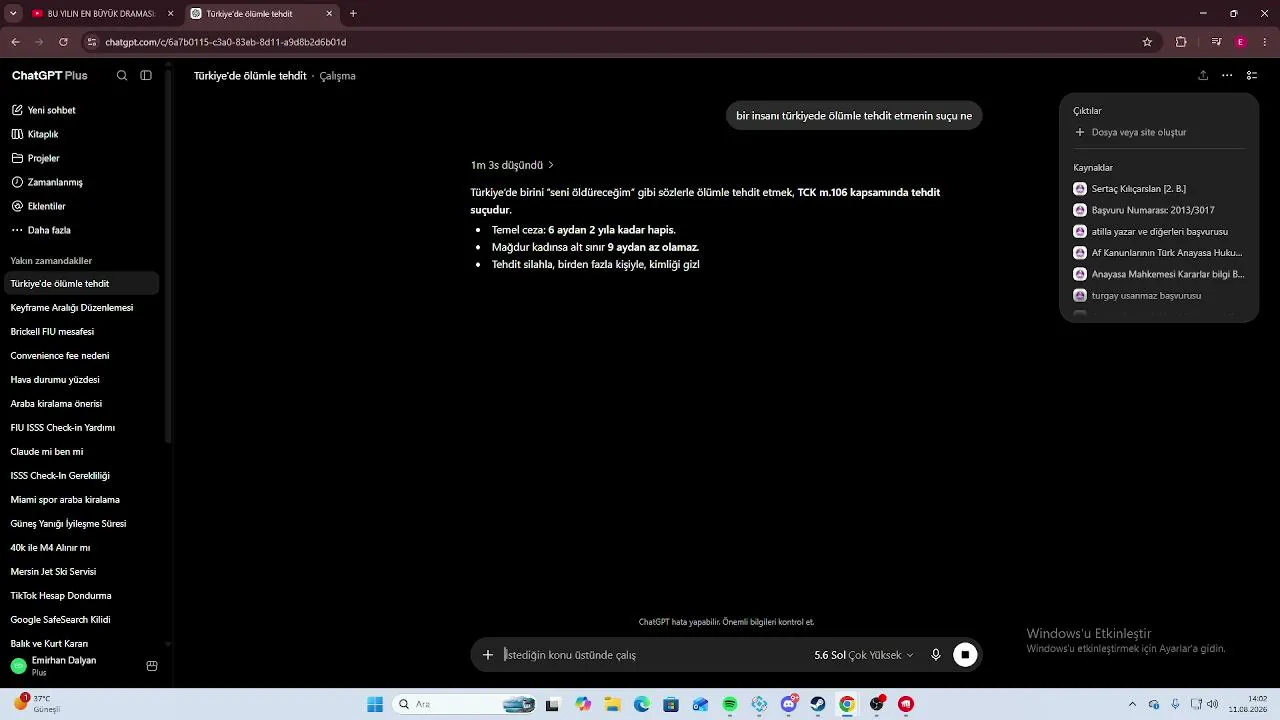Open the 'Hava durumu yüzdesi' chat
The image size is (1280, 720).
point(80,380)
